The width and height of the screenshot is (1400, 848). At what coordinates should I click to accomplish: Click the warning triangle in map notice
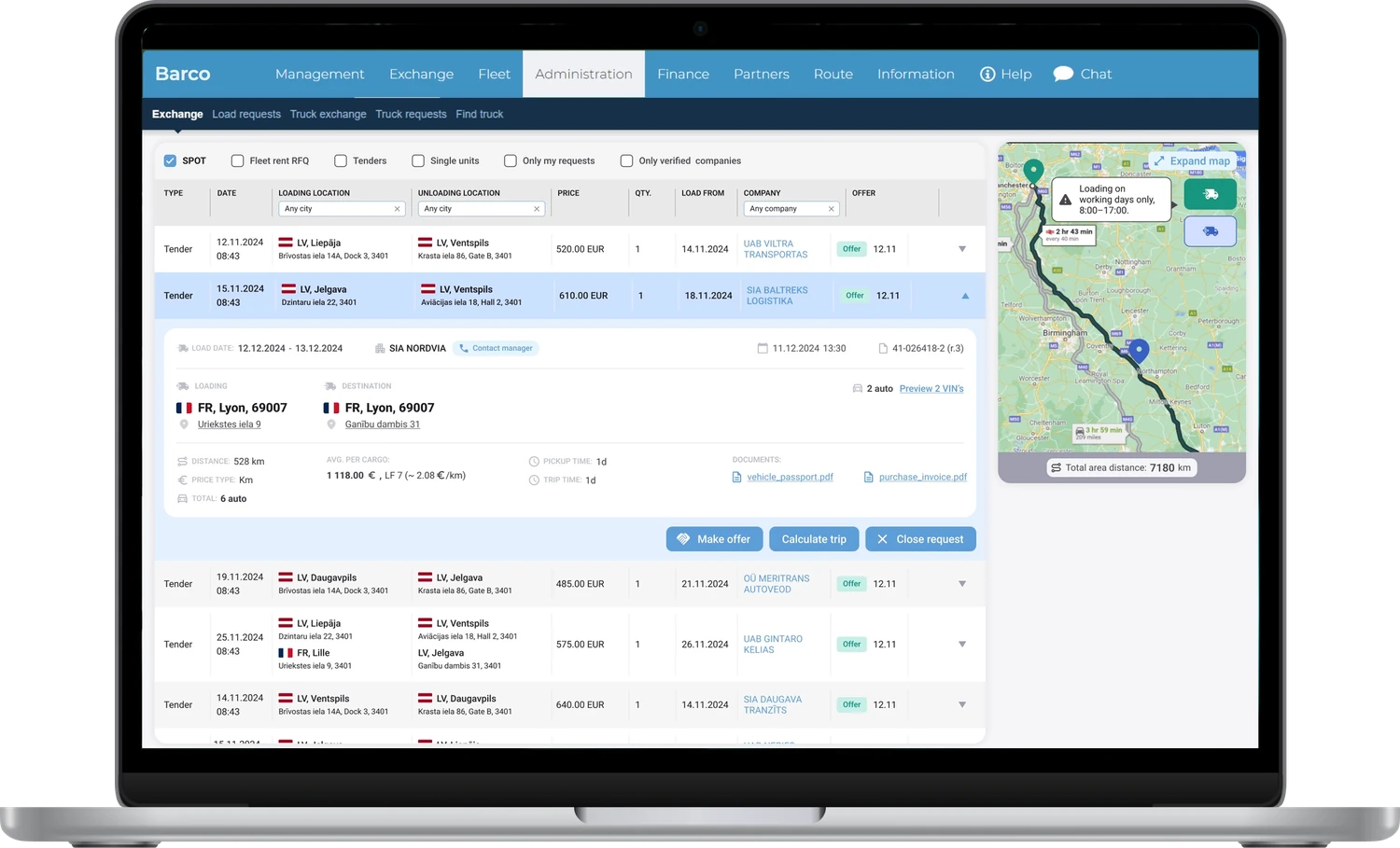pyautogui.click(x=1065, y=200)
